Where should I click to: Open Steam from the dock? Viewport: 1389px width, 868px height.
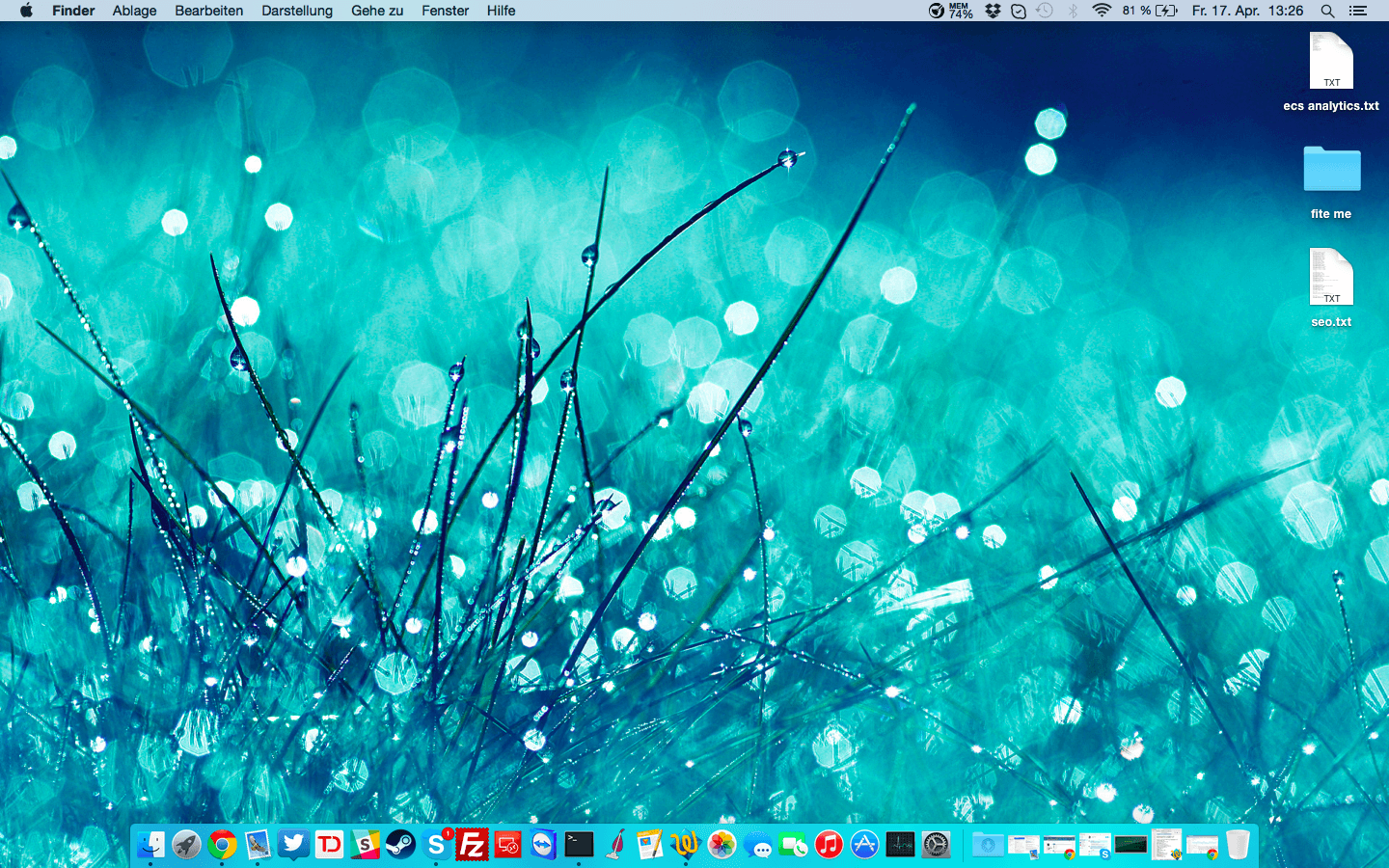400,846
